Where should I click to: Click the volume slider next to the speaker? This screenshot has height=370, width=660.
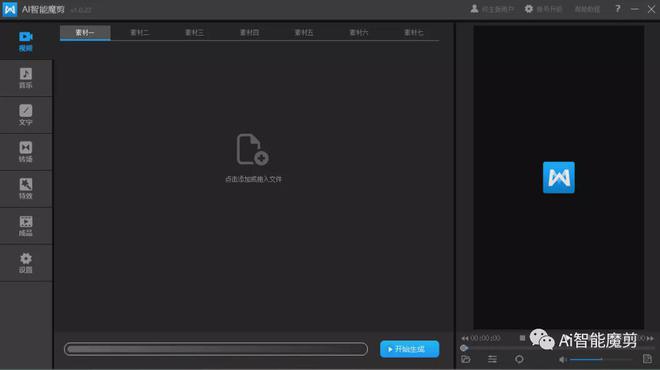601,359
